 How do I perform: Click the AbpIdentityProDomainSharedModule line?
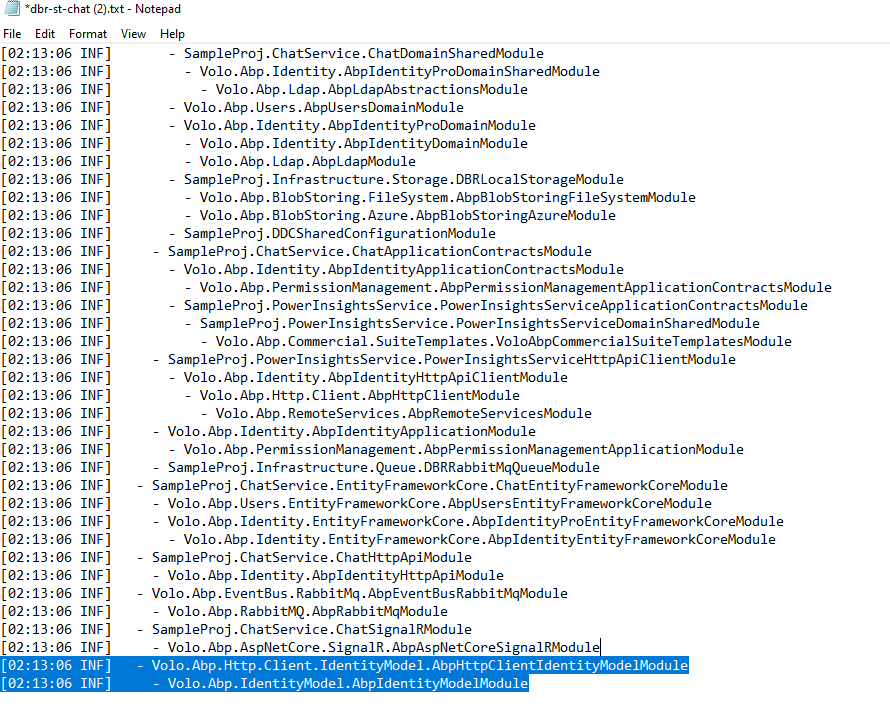tap(300, 72)
